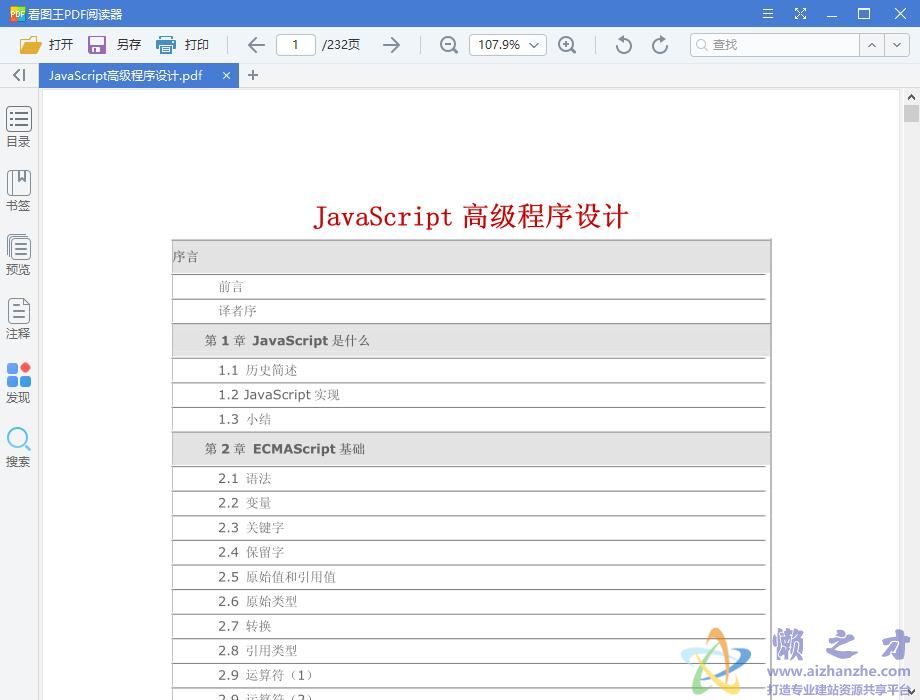Rotate the page counterclockwise

(x=622, y=44)
